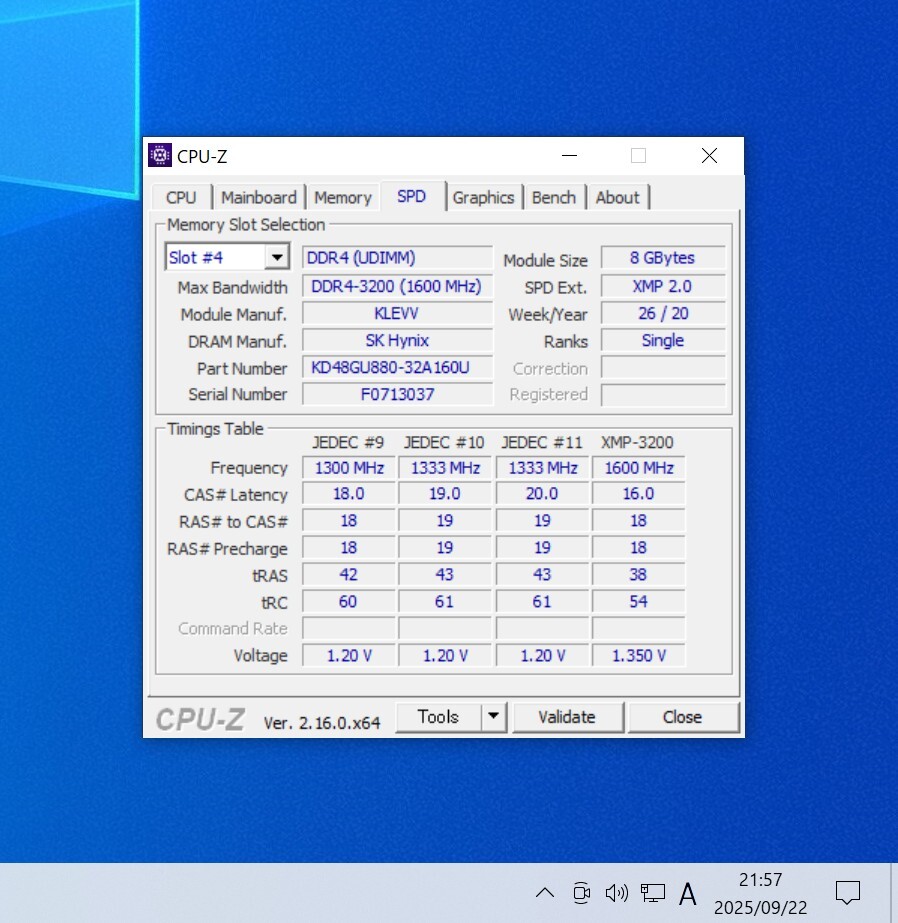
Task: Open the taskbar clock showing 21:57
Action: click(x=760, y=893)
